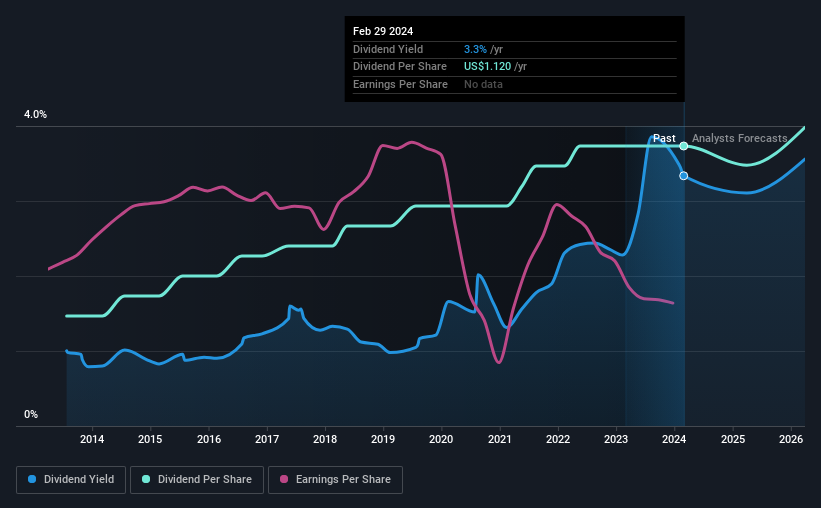Click the US$1.120 dividend per share value
This screenshot has width=821, height=508.
pos(487,67)
